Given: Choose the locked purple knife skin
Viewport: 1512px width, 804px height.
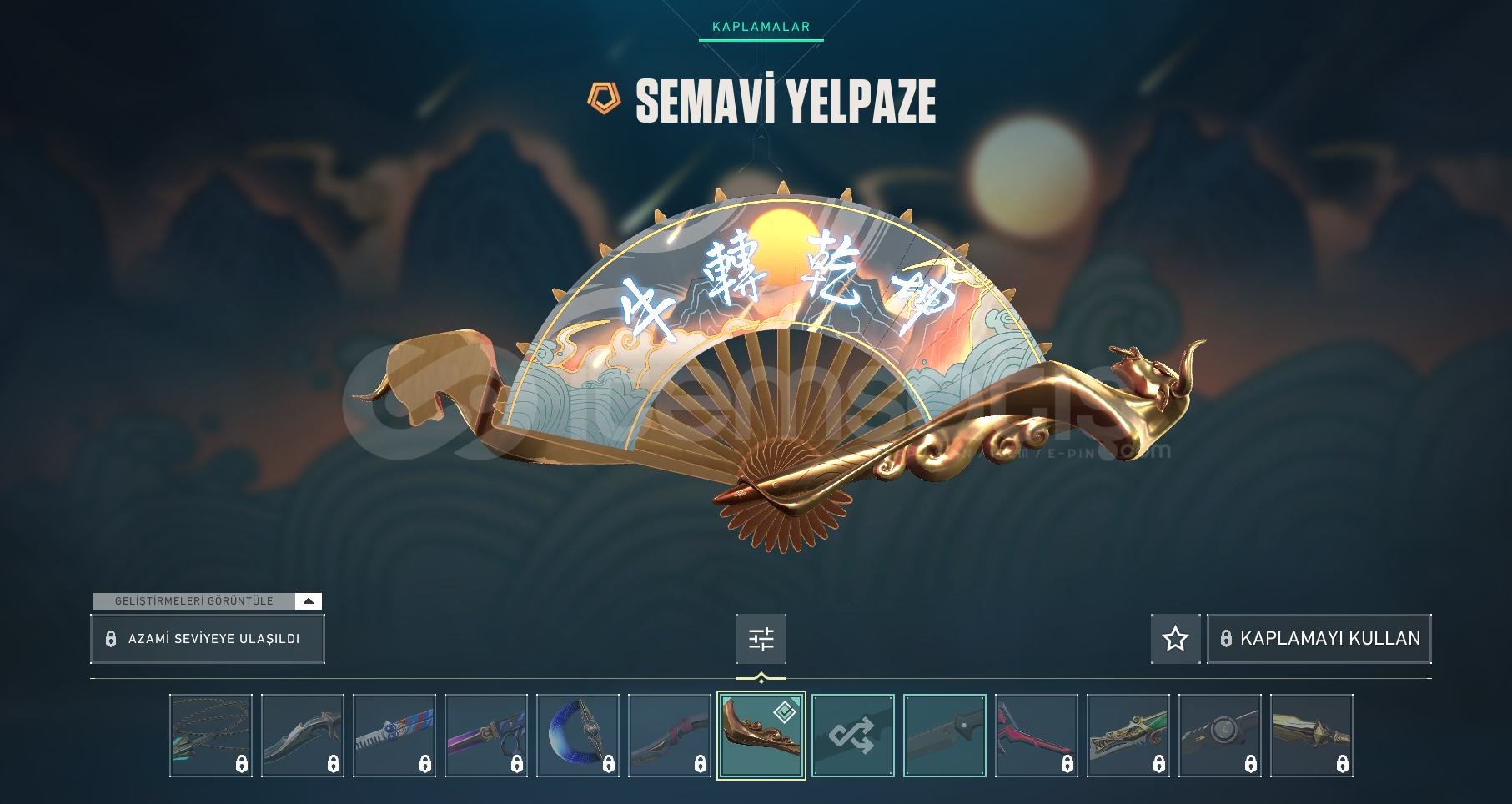Looking at the screenshot, I should point(486,736).
